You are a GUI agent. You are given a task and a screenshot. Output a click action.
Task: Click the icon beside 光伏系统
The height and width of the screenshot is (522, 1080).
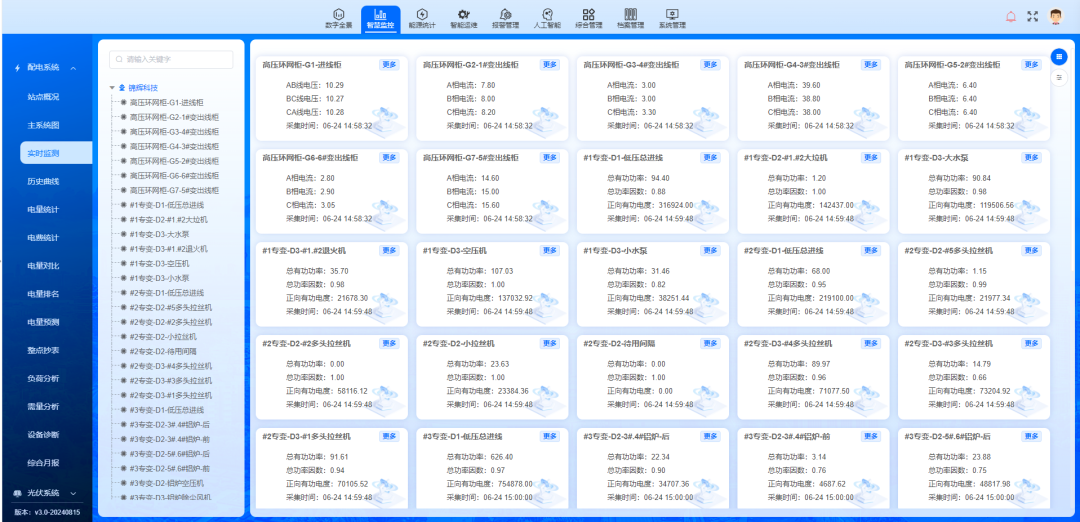coord(18,493)
